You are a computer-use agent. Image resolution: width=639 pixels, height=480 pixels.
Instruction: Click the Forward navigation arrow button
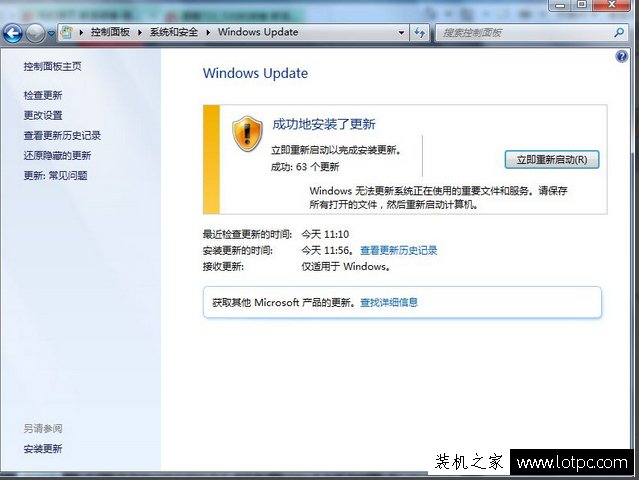(37, 33)
